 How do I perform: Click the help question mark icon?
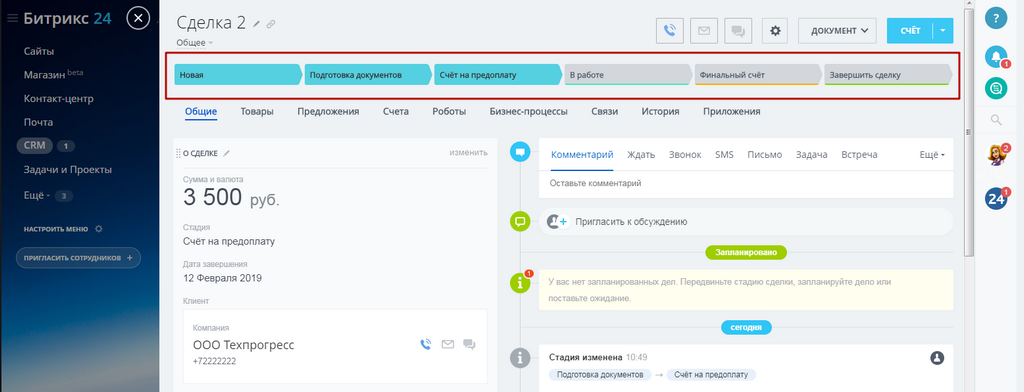[x=996, y=18]
